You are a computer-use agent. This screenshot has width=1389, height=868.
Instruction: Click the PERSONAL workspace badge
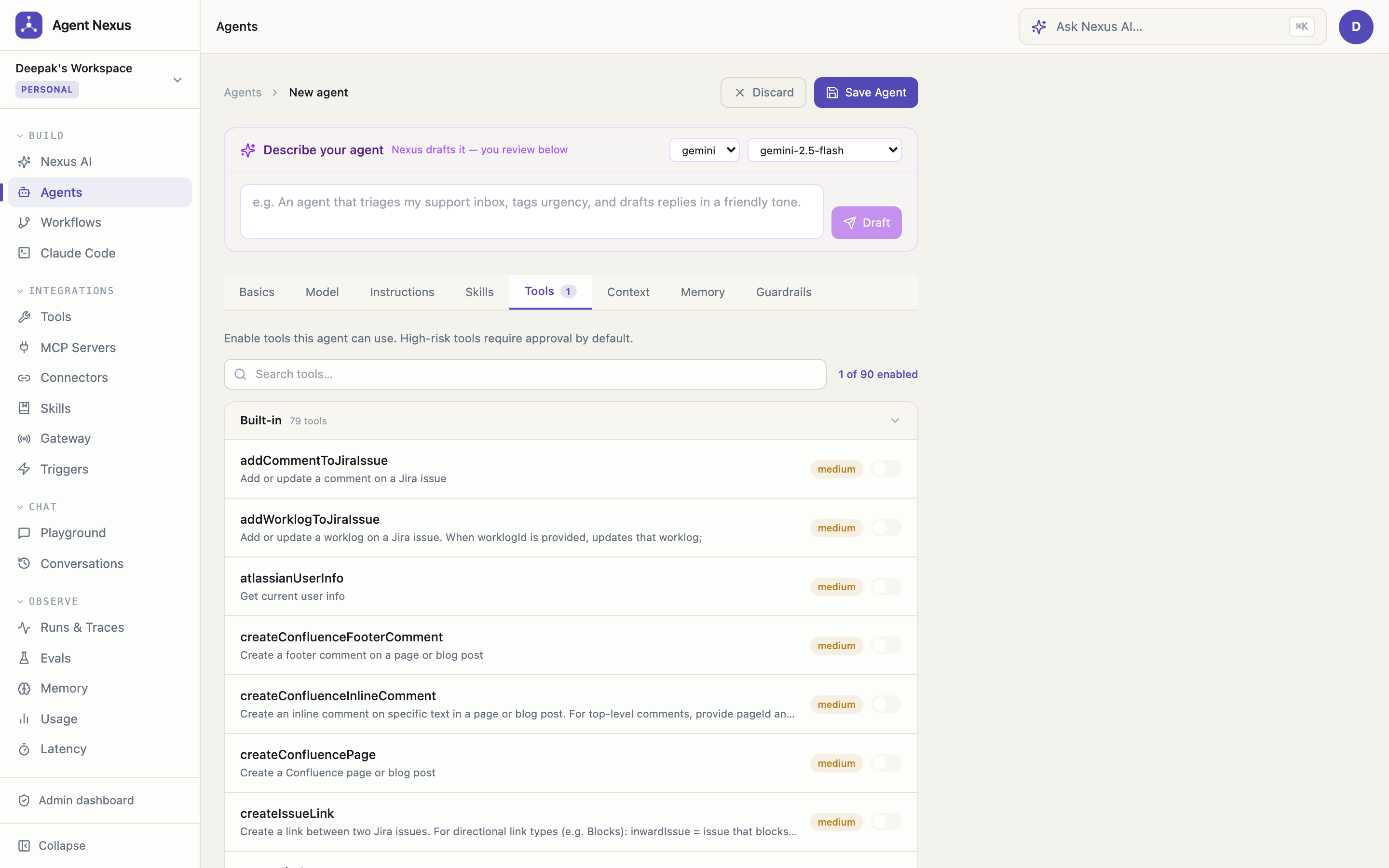point(47,90)
